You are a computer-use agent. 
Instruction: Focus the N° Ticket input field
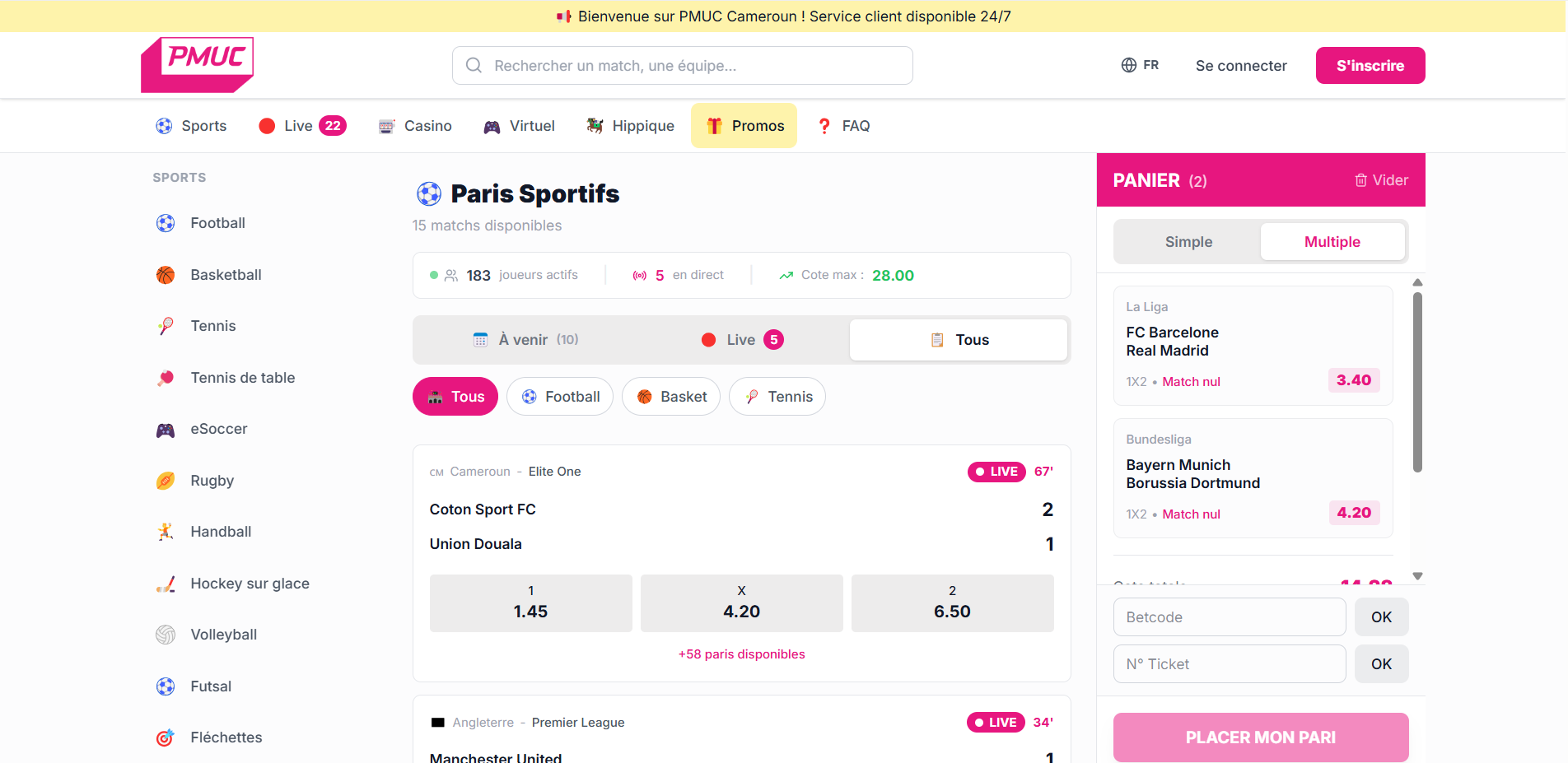[1230, 664]
